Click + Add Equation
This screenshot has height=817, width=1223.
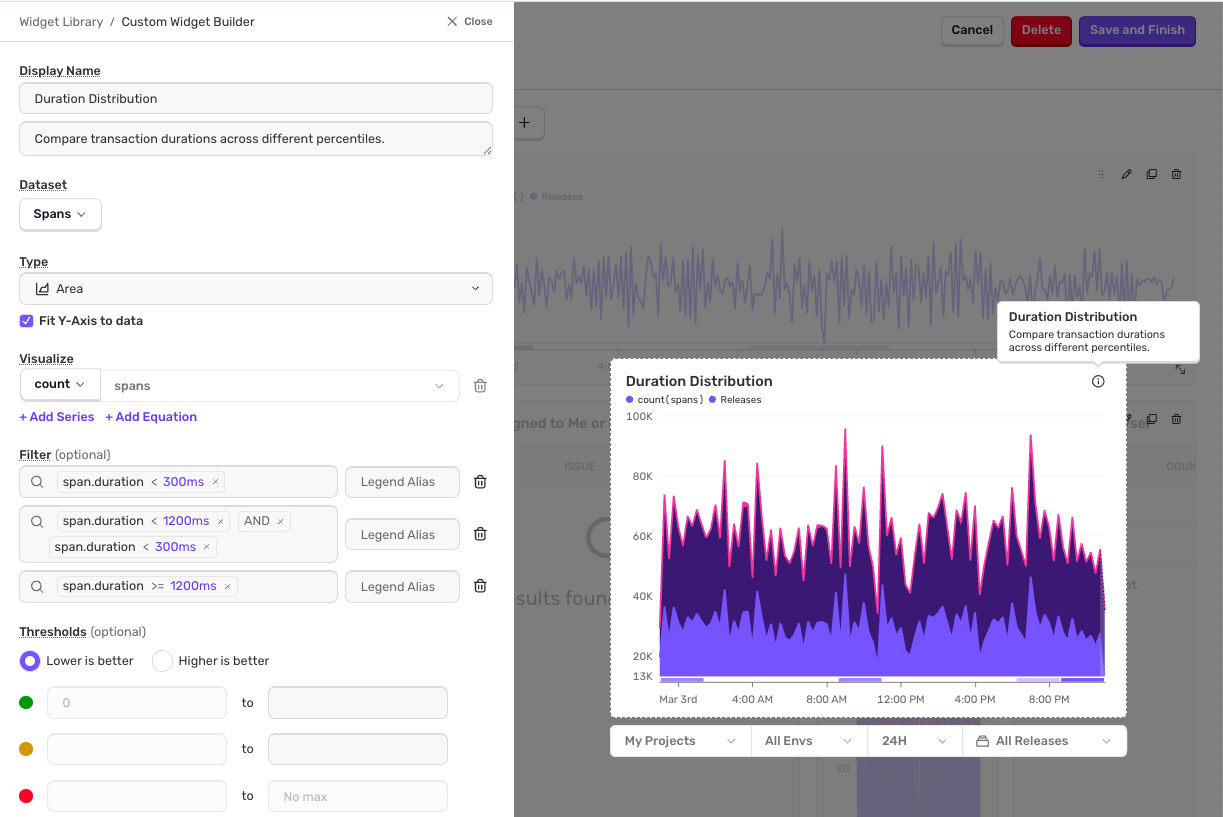click(151, 417)
